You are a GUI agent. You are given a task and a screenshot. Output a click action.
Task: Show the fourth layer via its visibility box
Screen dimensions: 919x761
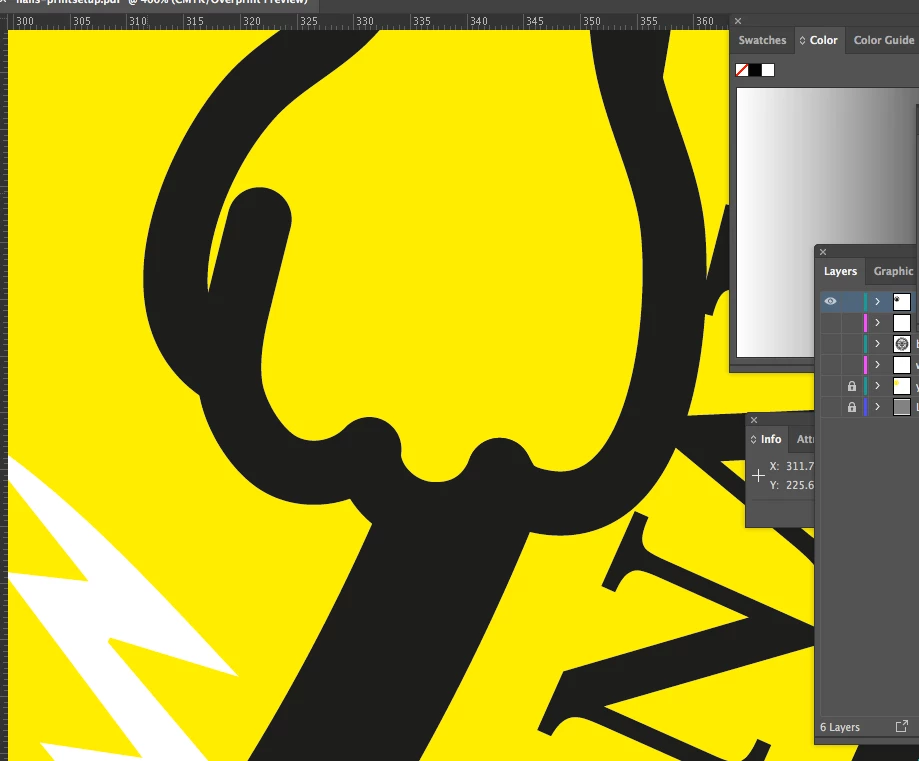pyautogui.click(x=830, y=365)
